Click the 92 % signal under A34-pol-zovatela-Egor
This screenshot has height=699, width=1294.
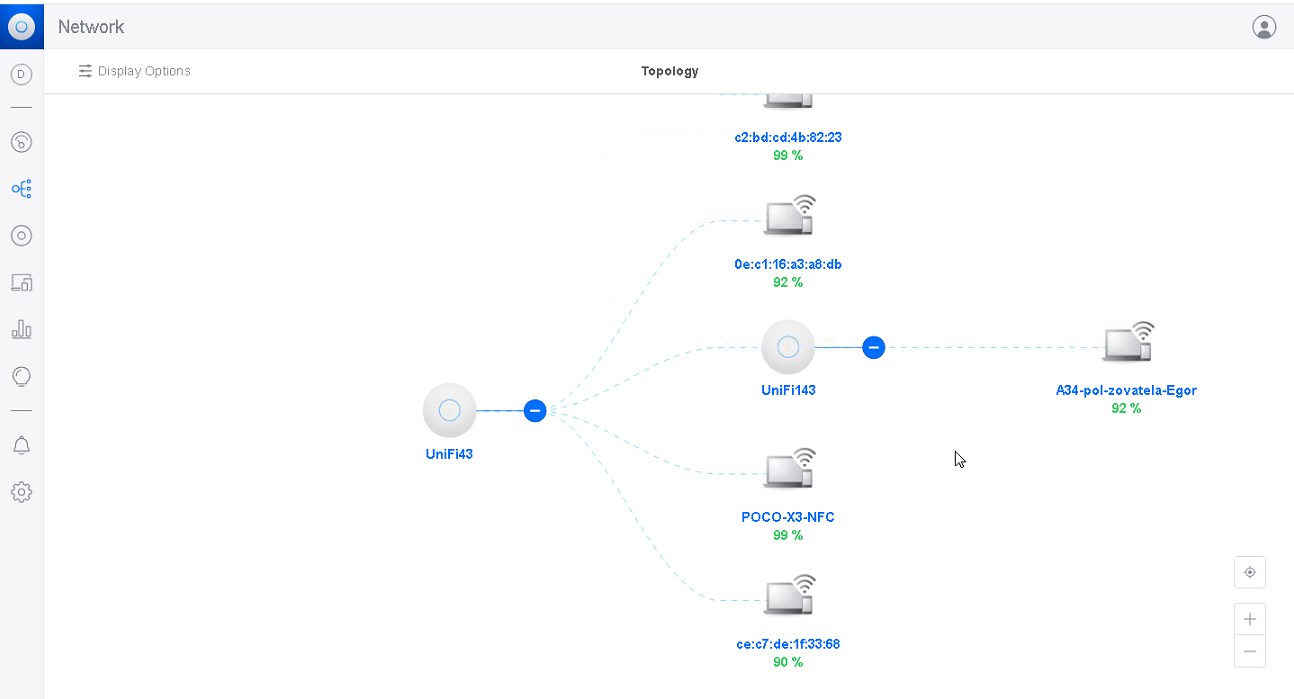(1126, 408)
